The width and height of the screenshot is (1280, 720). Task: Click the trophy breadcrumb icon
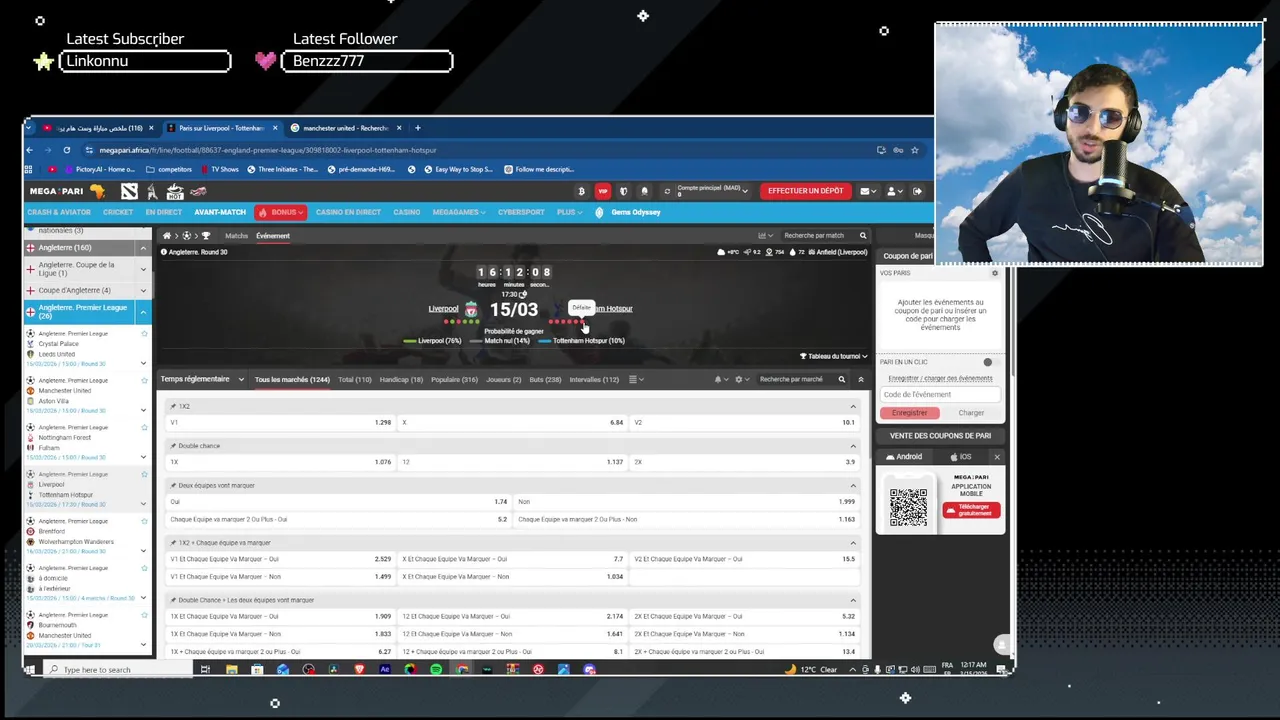(x=206, y=236)
